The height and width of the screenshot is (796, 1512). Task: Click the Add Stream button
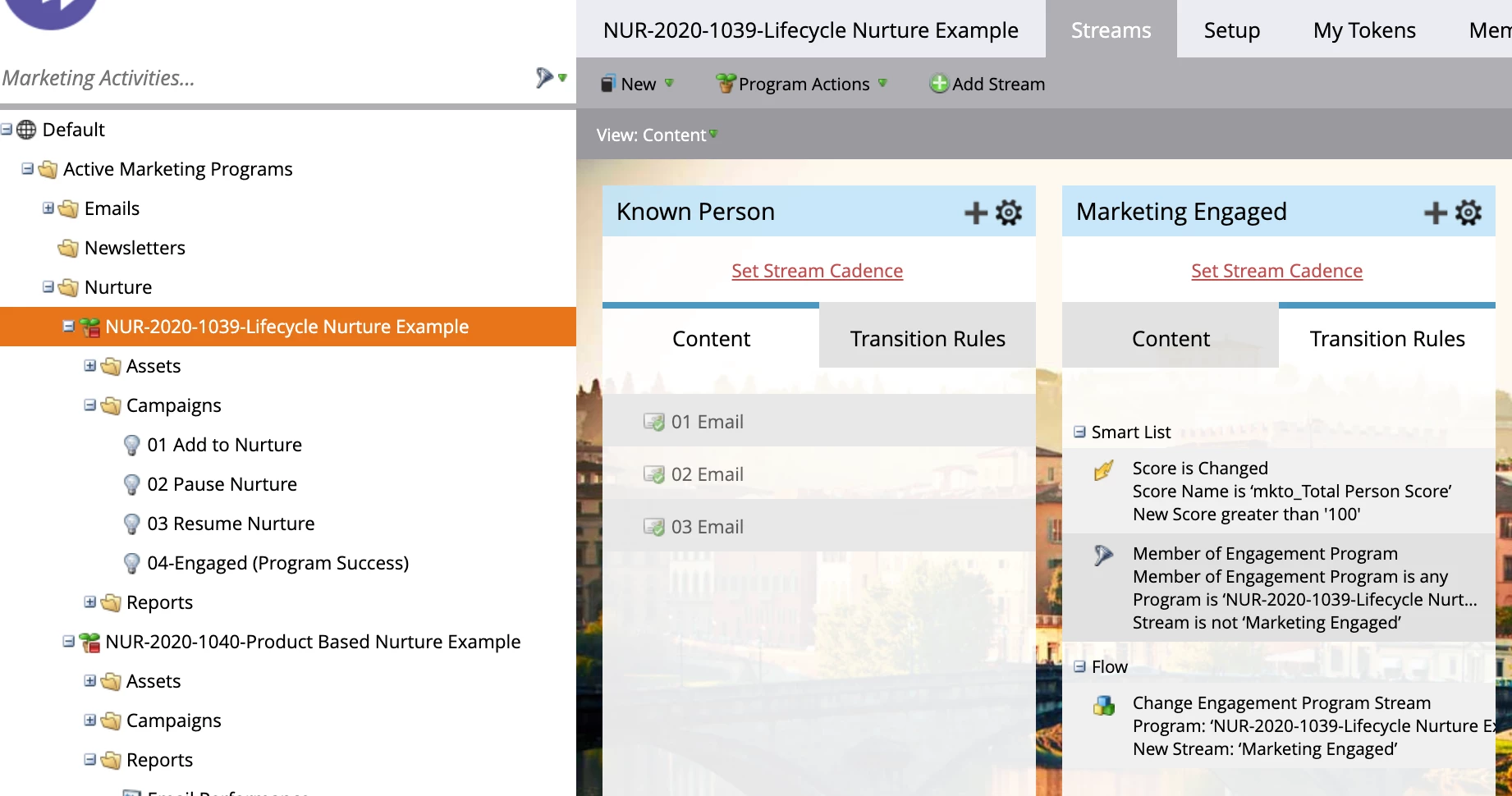(987, 84)
